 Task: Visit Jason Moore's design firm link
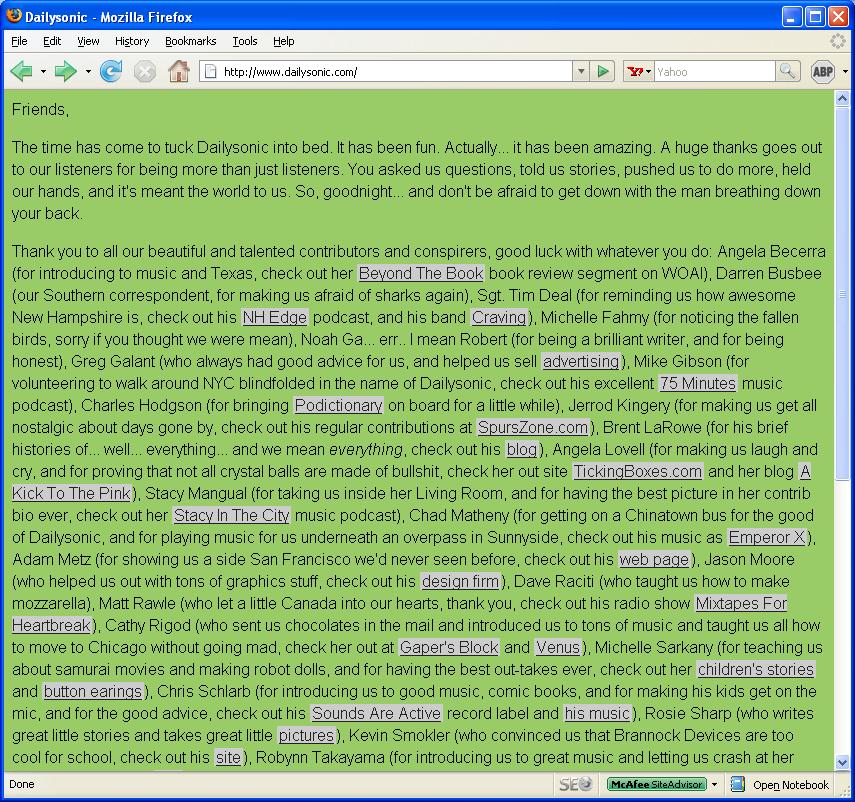coord(460,581)
